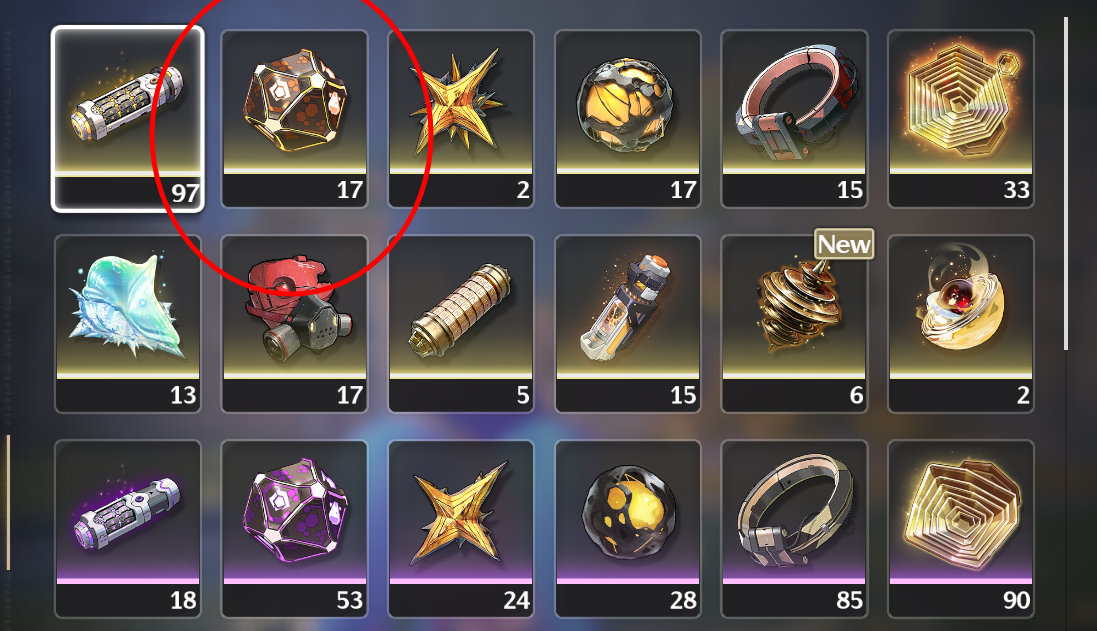Viewport: 1097px width, 631px height.
Task: Click the red gas mask item
Action: coord(295,324)
